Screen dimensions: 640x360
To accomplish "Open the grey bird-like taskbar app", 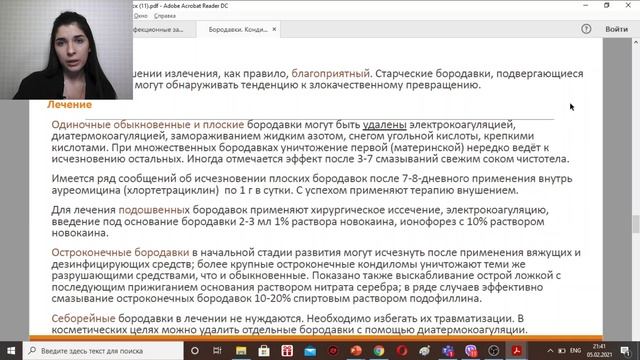I will [x=425, y=351].
